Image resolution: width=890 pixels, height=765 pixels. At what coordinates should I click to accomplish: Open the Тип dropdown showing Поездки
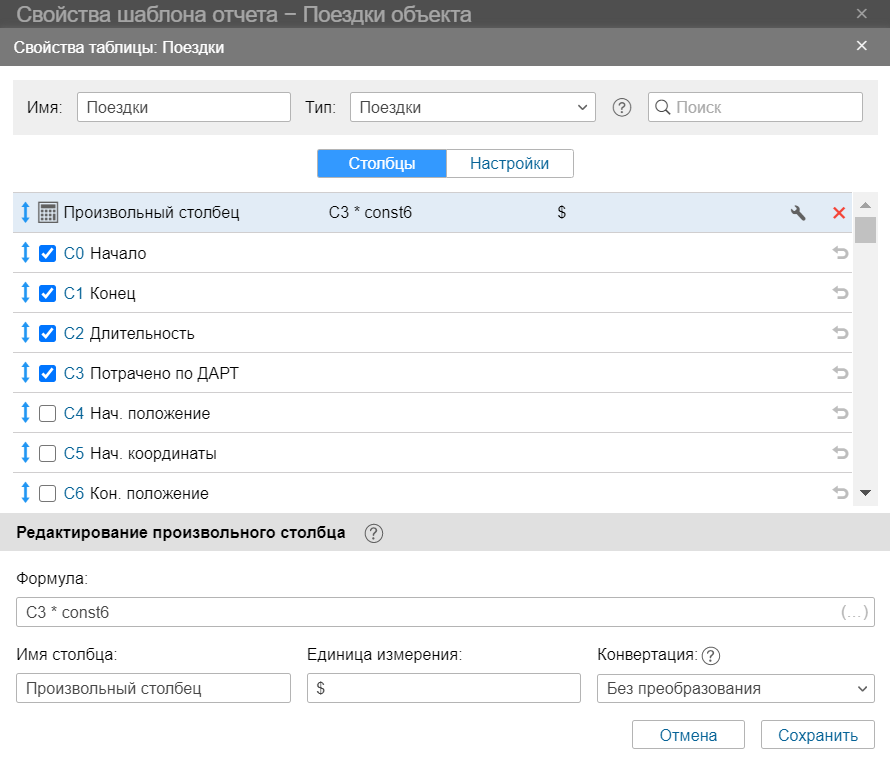click(472, 108)
